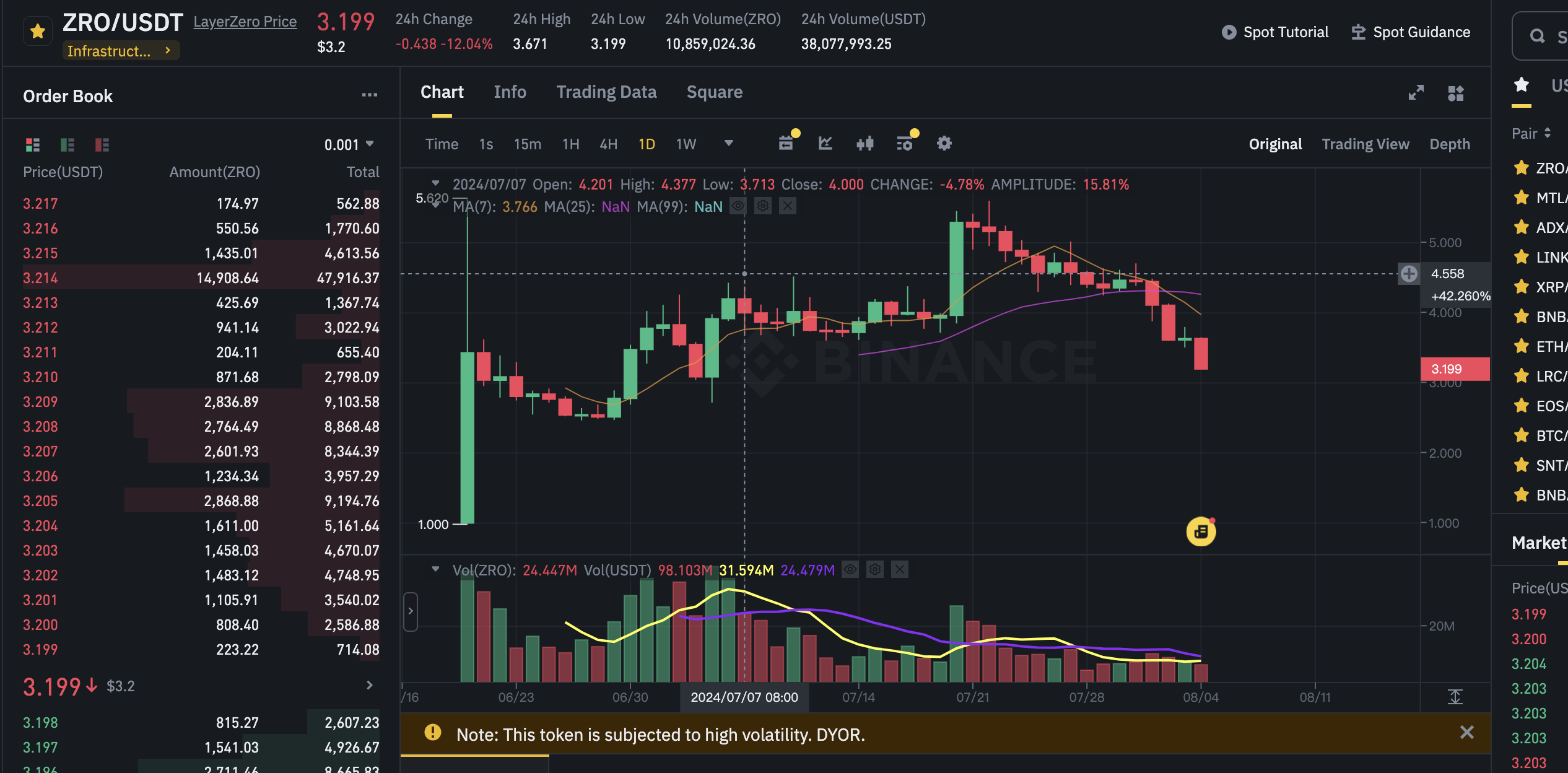Collapse the Vol(ZRO) legend triangle
Image resolution: width=1568 pixels, height=773 pixels.
point(436,569)
